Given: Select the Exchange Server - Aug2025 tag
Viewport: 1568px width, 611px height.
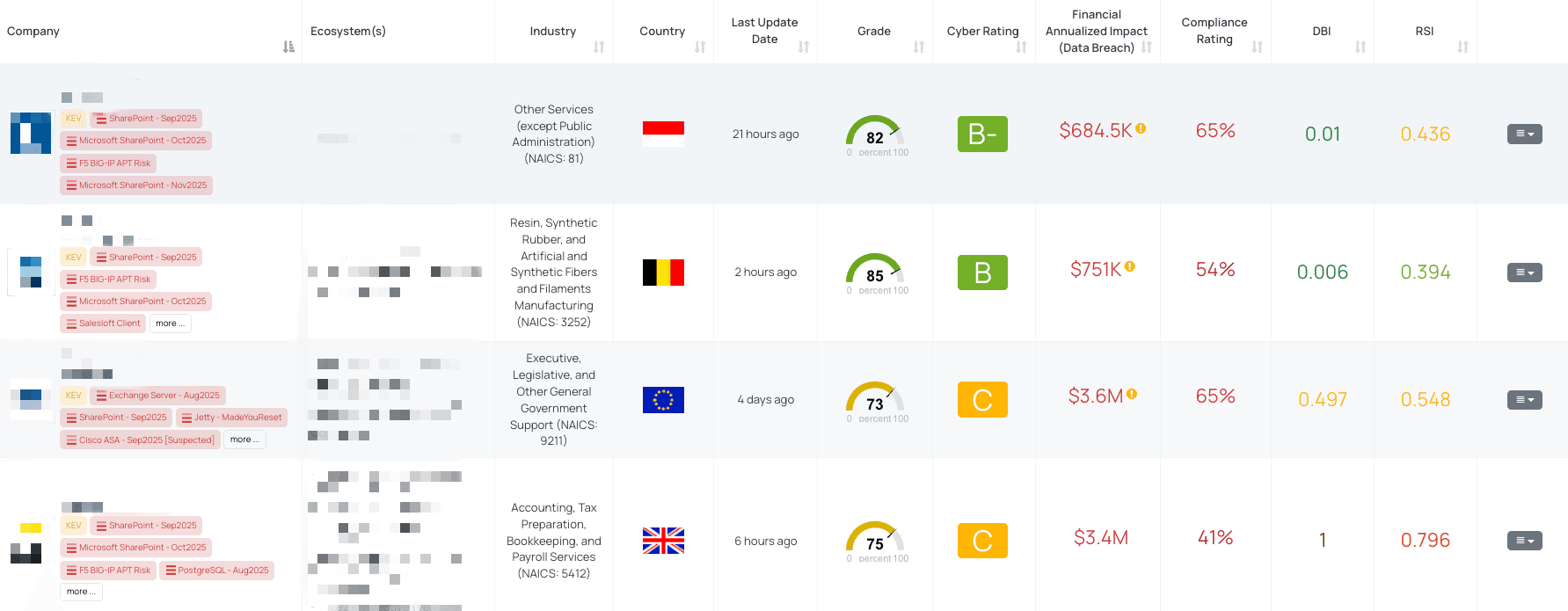Looking at the screenshot, I should coord(157,396).
